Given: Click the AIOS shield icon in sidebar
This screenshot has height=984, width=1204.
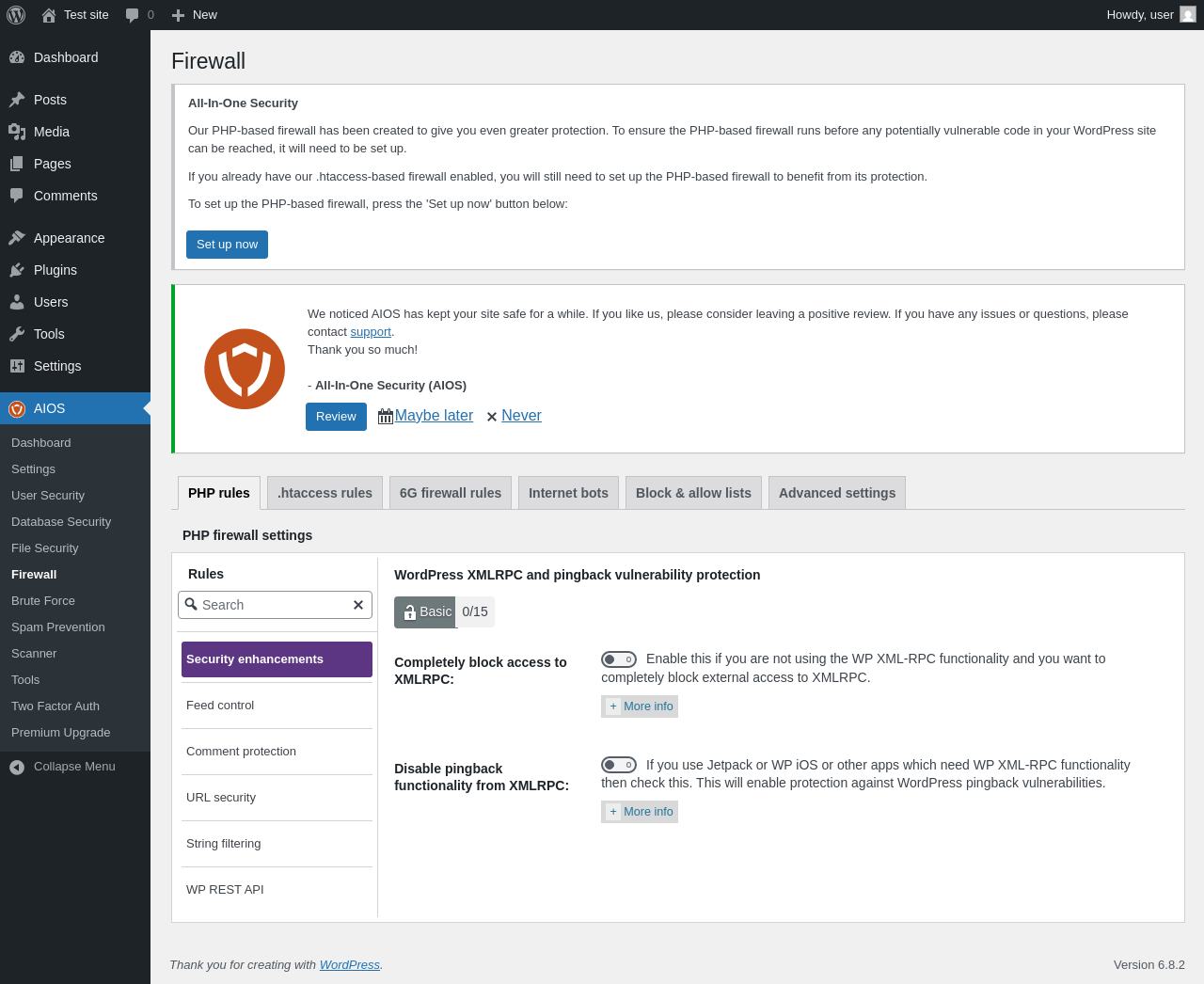Looking at the screenshot, I should coord(17,408).
